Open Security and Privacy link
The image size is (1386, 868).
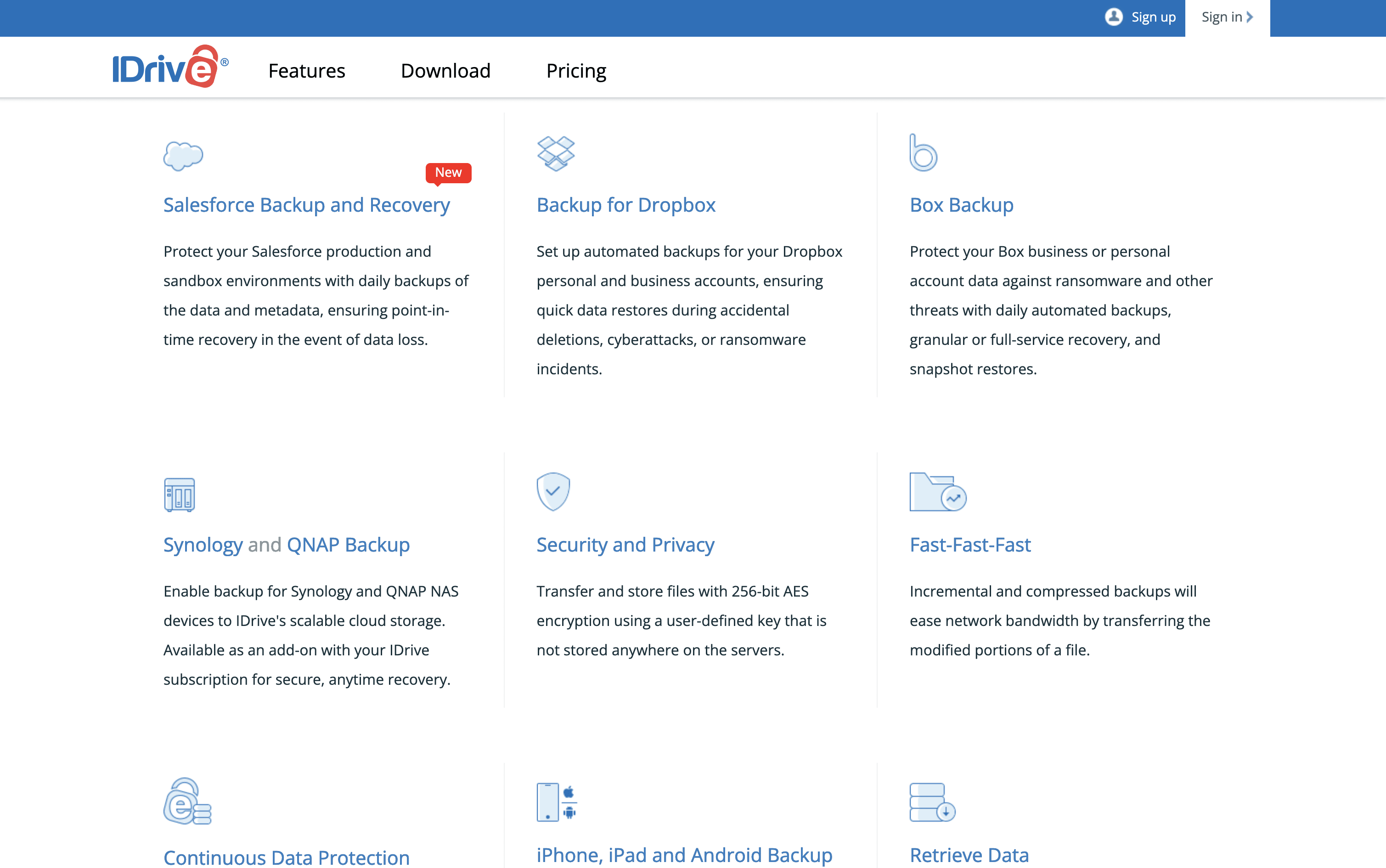click(625, 545)
